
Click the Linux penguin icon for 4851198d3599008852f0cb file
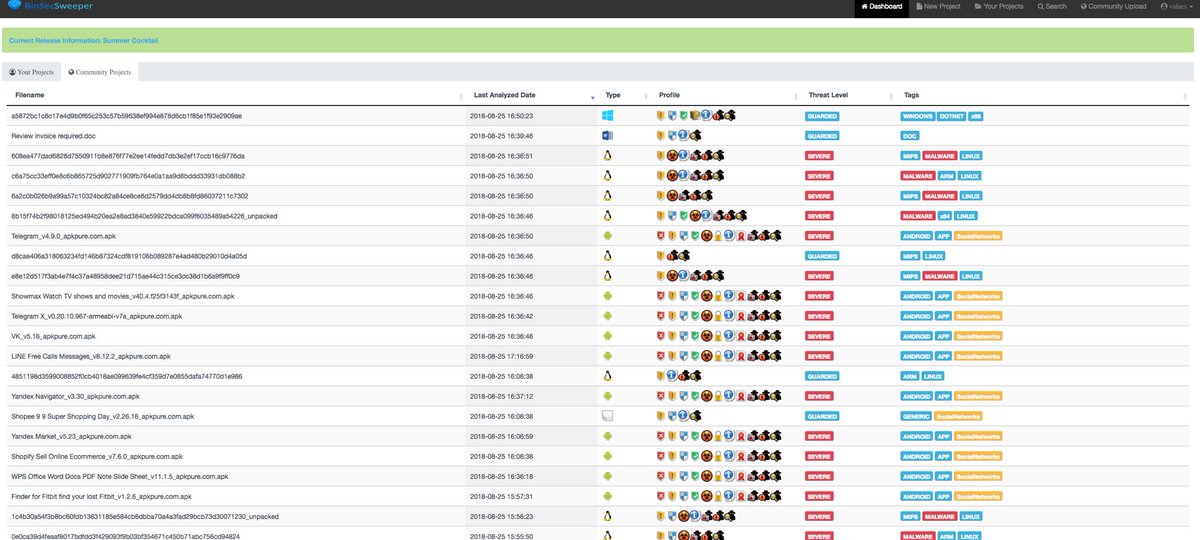coord(607,376)
